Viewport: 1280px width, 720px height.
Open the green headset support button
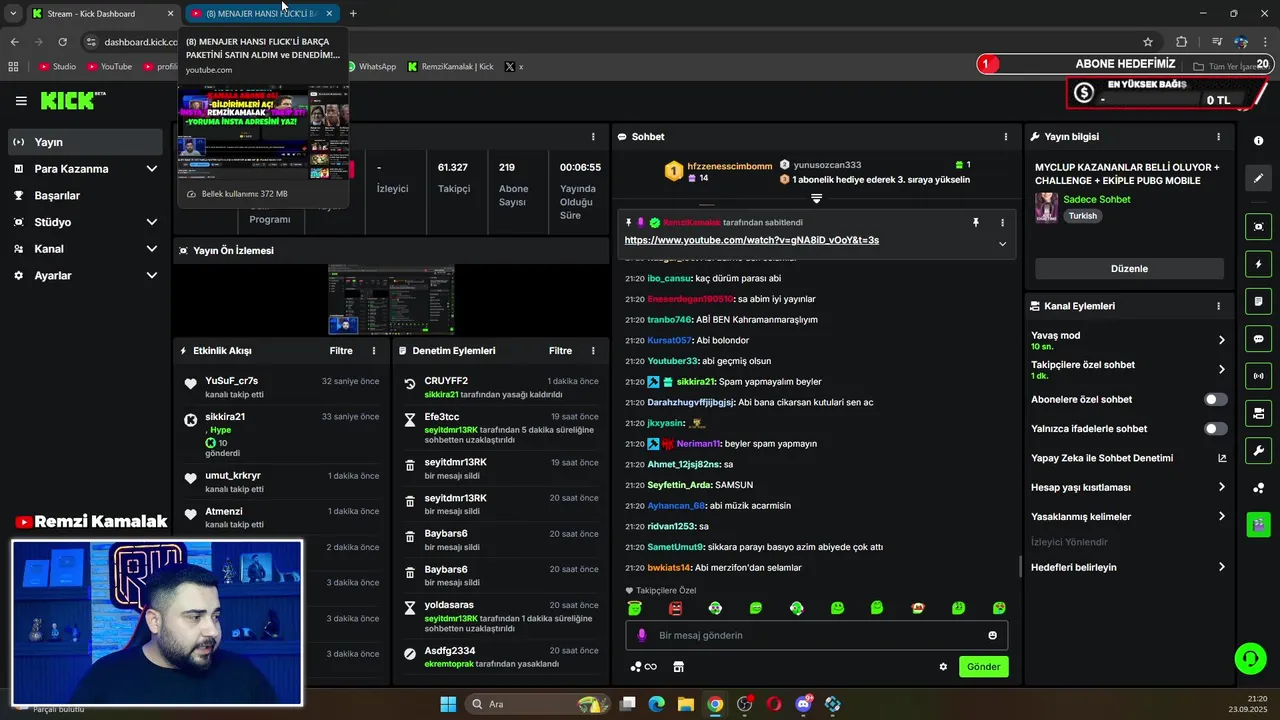tap(1250, 658)
